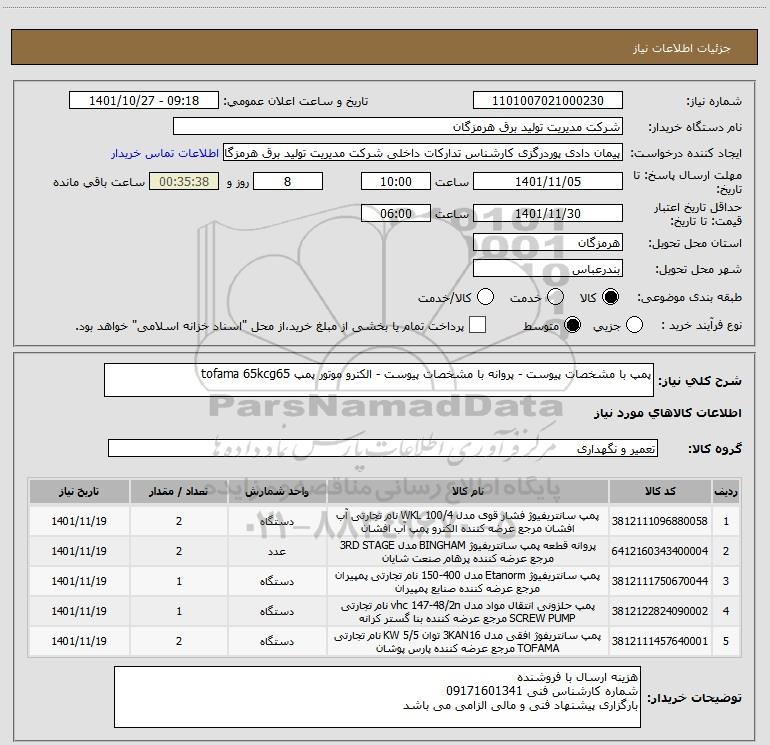The width and height of the screenshot is (770, 745).
Task: Click item code 3812111750670044
Action: (x=660, y=581)
